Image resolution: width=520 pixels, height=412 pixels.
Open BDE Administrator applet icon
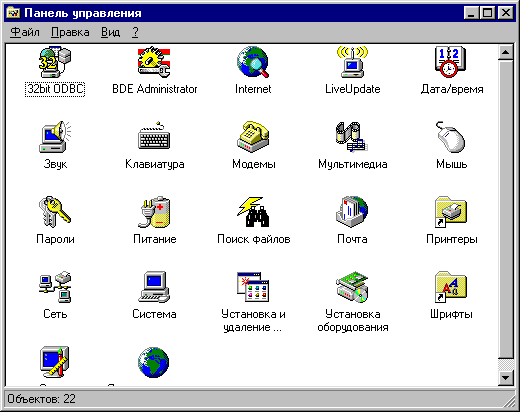tap(154, 62)
